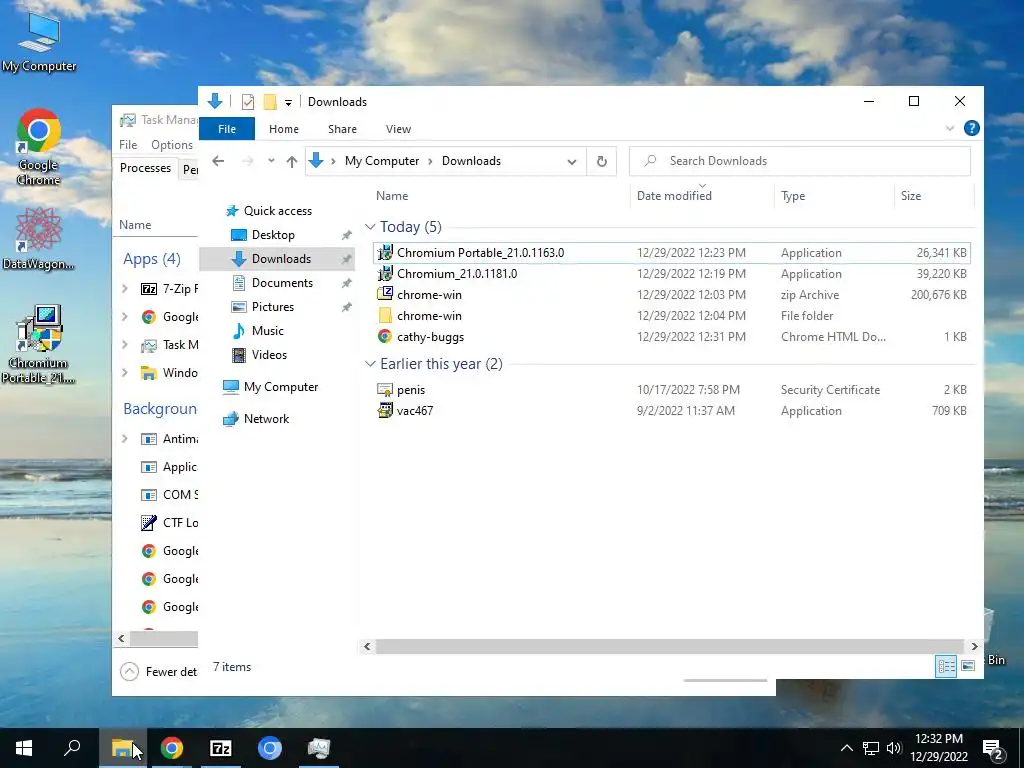Collapse the Today (5) group
The image size is (1024, 768).
tap(370, 227)
